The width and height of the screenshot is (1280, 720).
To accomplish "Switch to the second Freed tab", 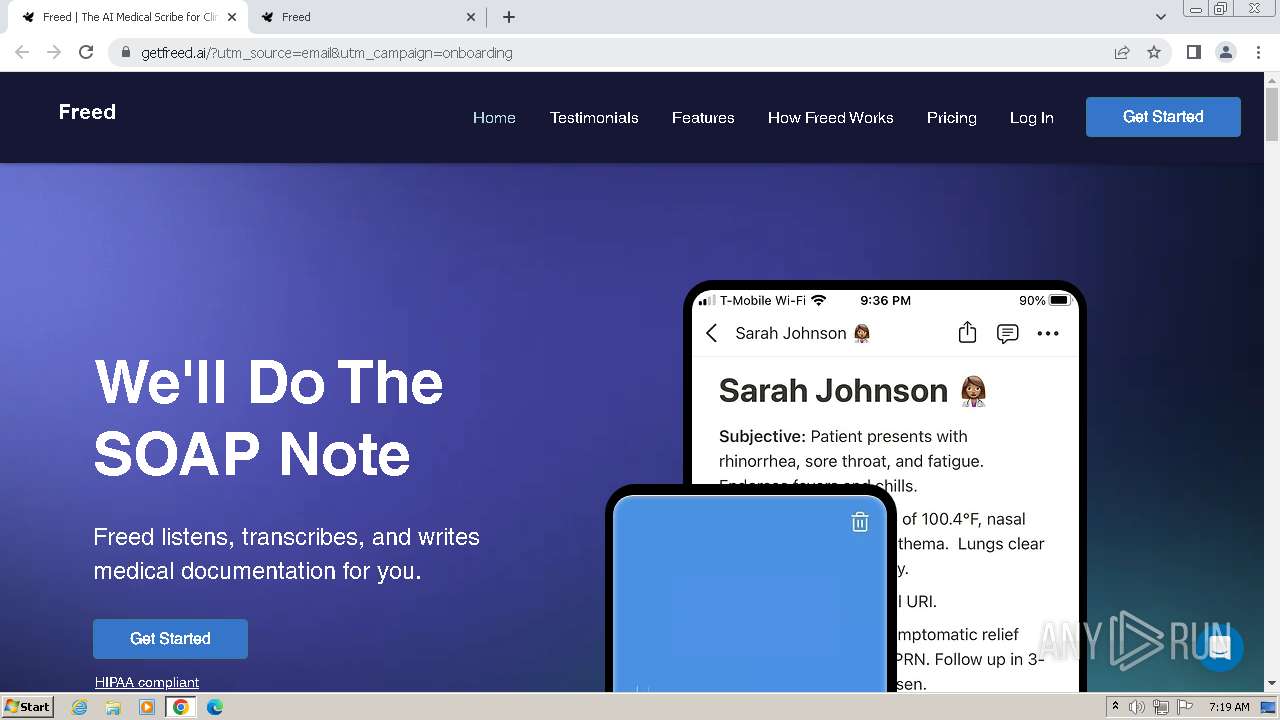I will click(369, 17).
